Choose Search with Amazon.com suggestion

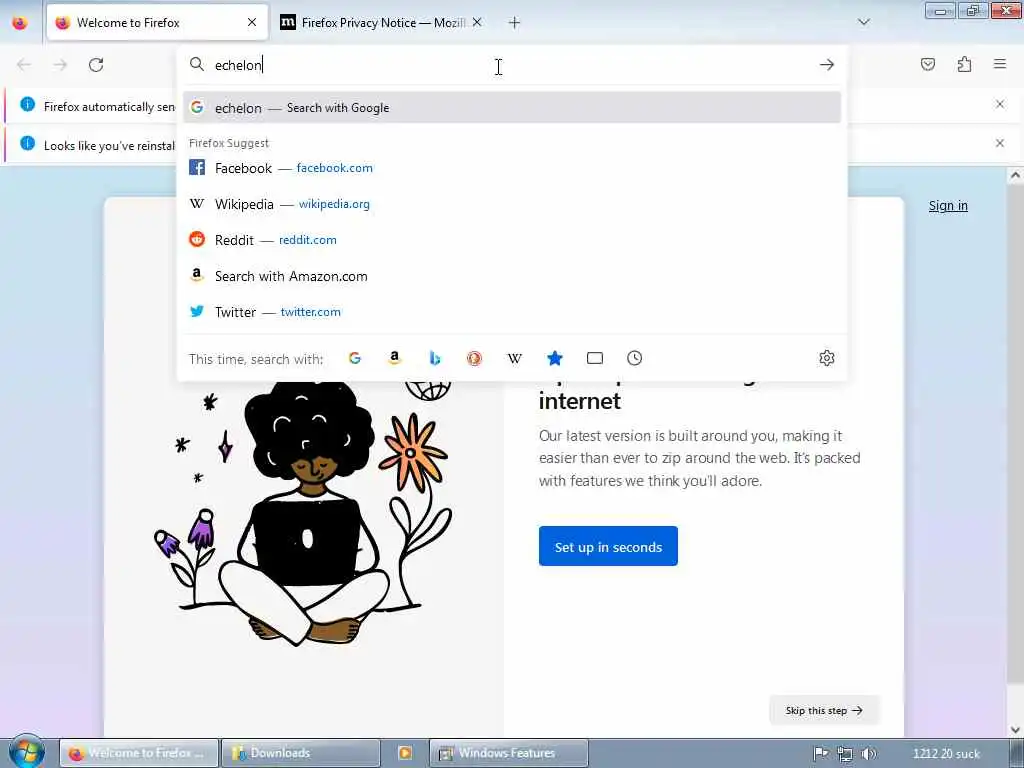pos(512,276)
